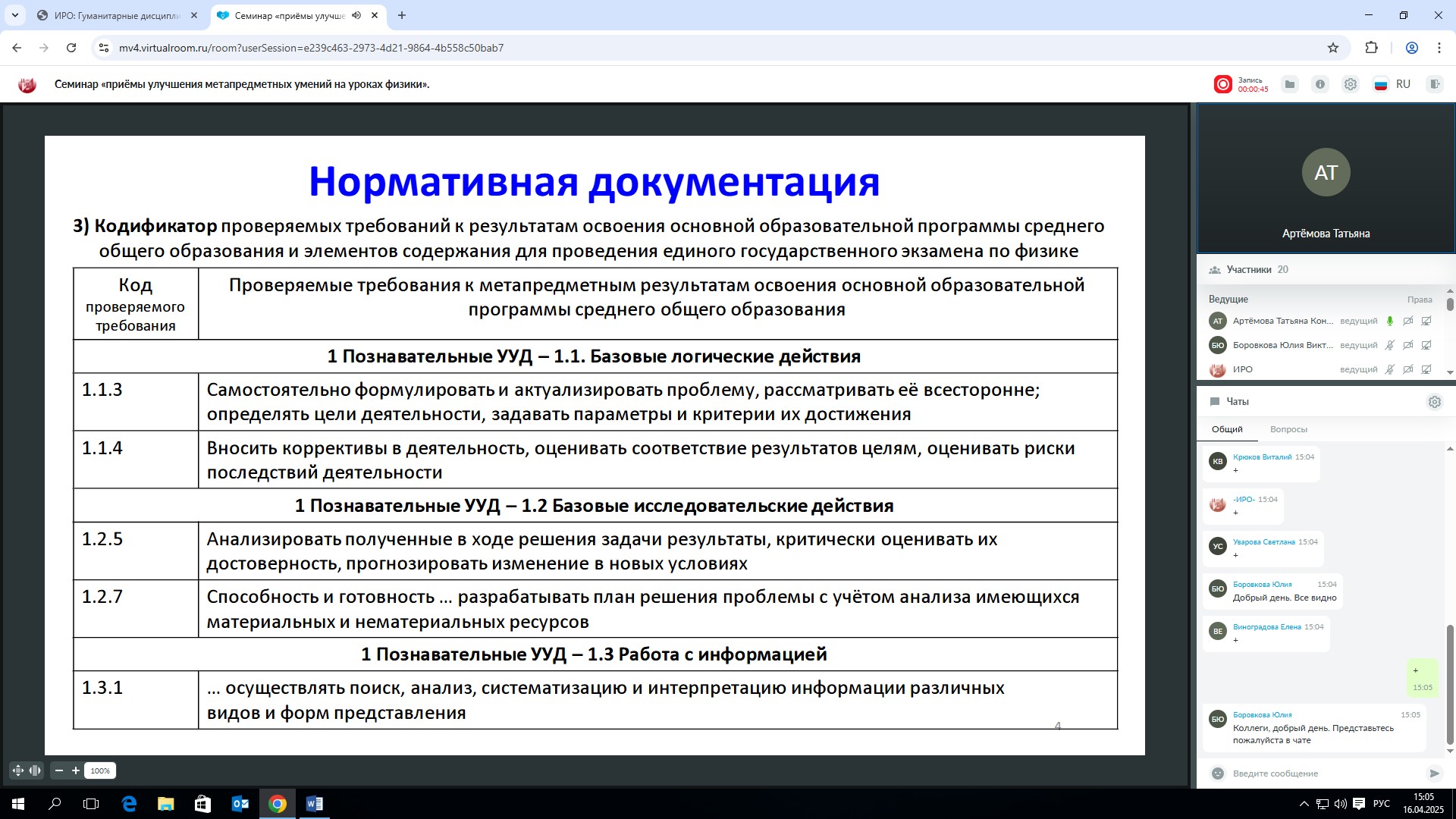The height and width of the screenshot is (819, 1456).
Task: Click the speaker tile Артёмова Татьяна
Action: (1326, 178)
